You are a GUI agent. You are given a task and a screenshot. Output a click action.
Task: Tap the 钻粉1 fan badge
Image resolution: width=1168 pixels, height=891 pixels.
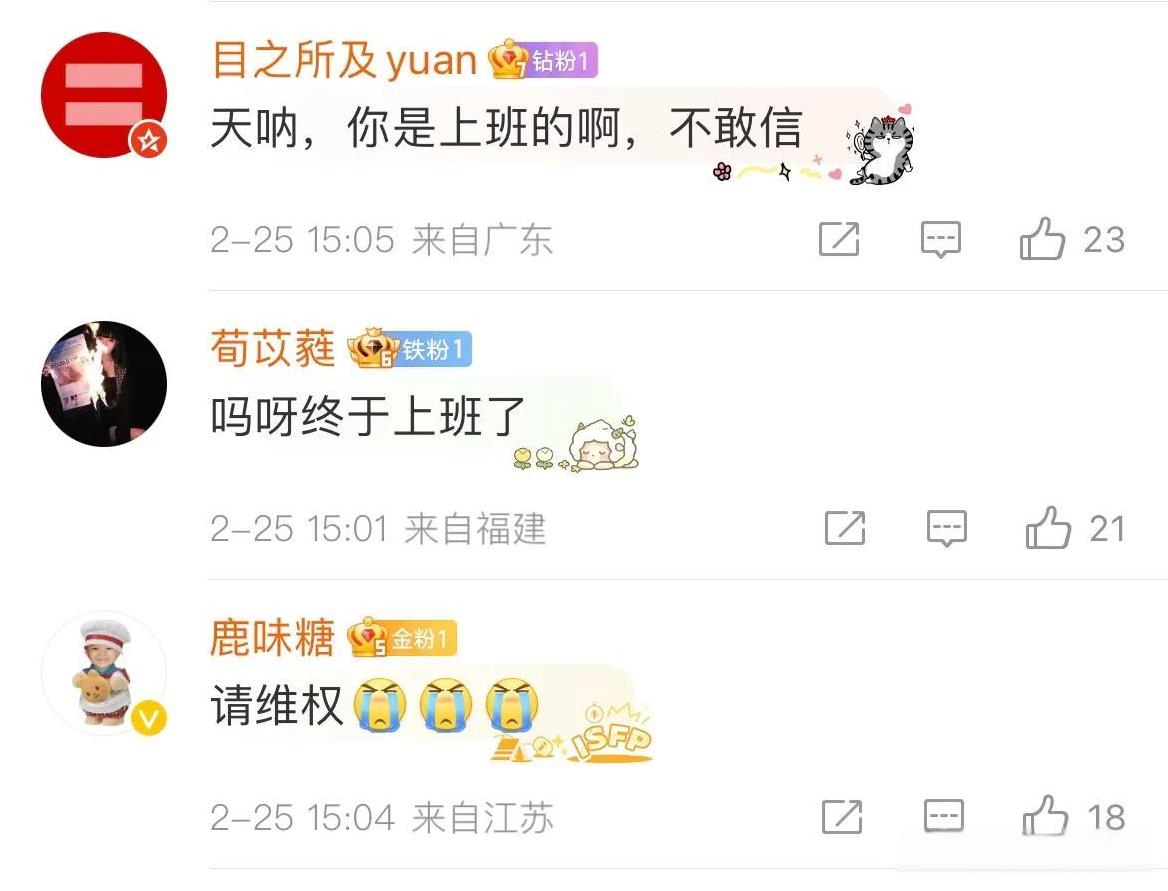(x=543, y=60)
